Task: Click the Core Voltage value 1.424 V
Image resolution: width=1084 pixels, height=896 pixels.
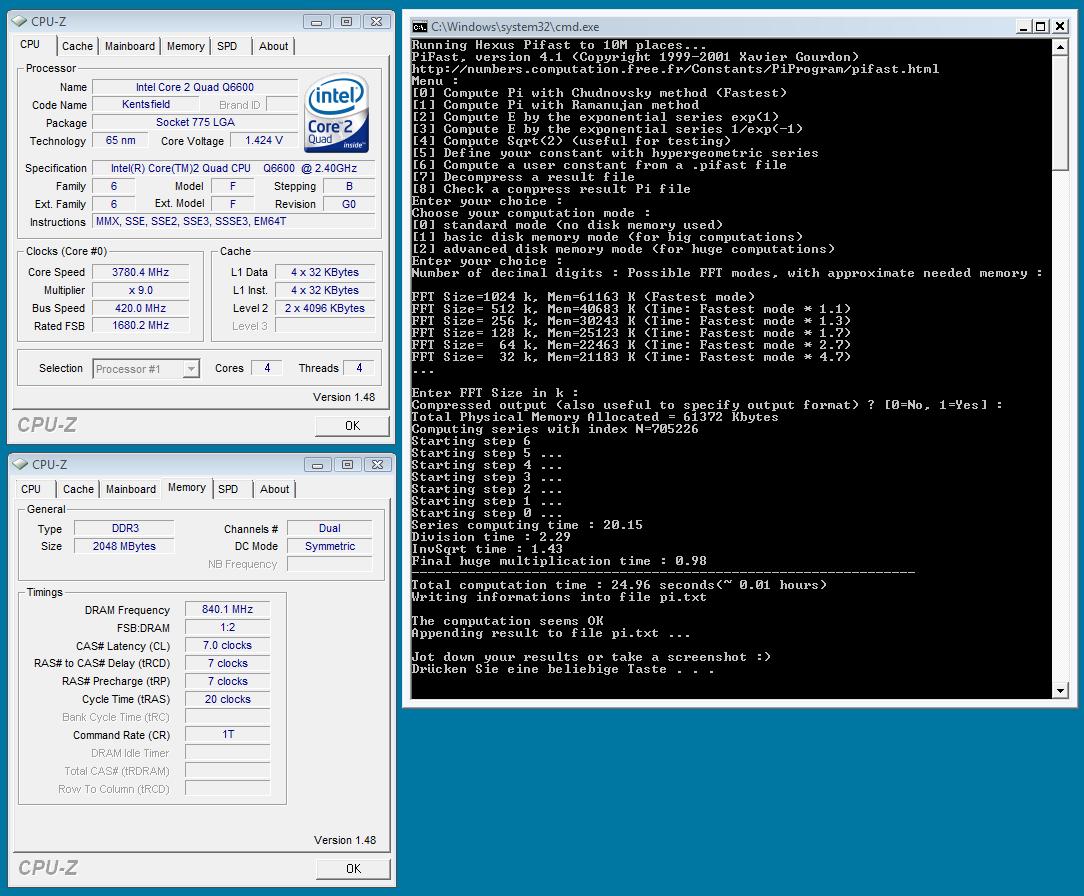Action: 264,140
